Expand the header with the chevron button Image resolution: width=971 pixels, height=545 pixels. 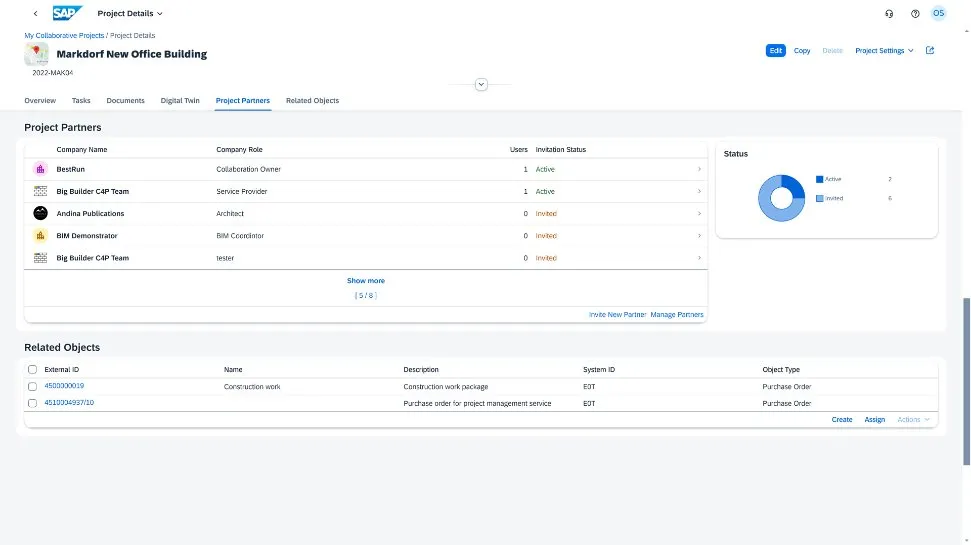481,84
